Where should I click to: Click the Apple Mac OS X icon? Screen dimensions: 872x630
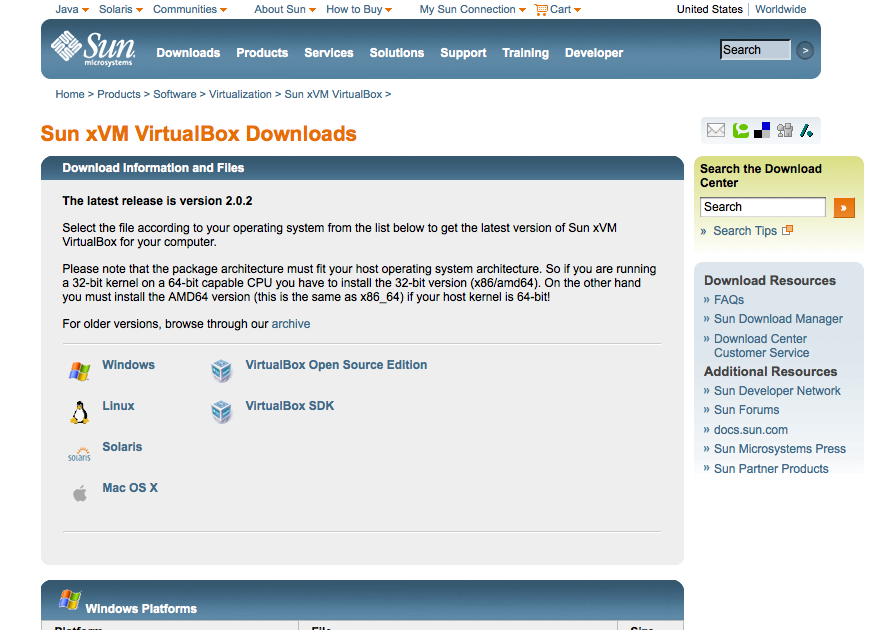(80, 493)
